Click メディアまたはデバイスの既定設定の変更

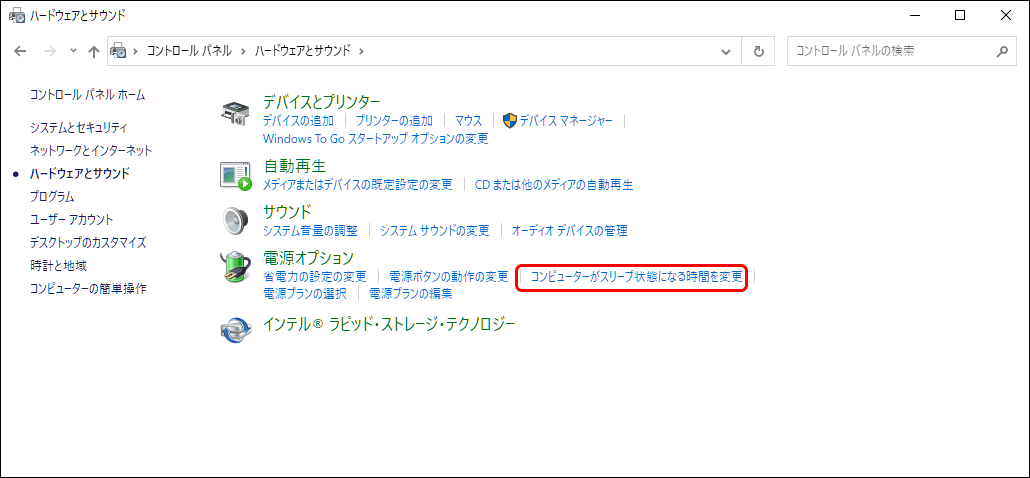(358, 185)
